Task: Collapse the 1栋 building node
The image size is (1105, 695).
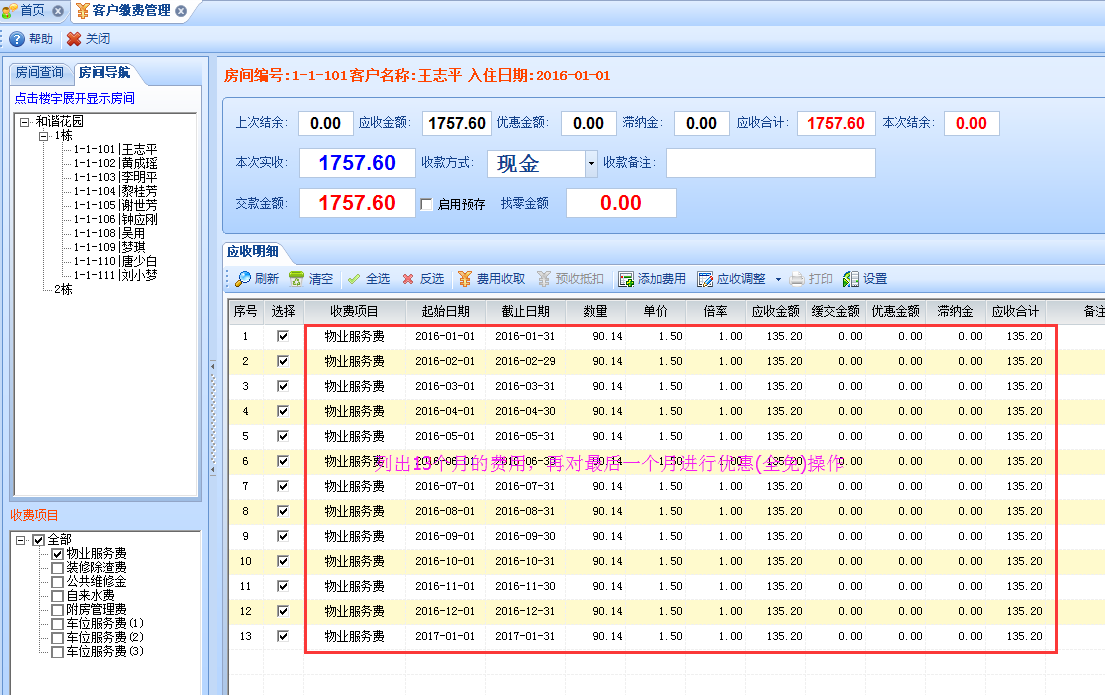Action: (x=43, y=135)
